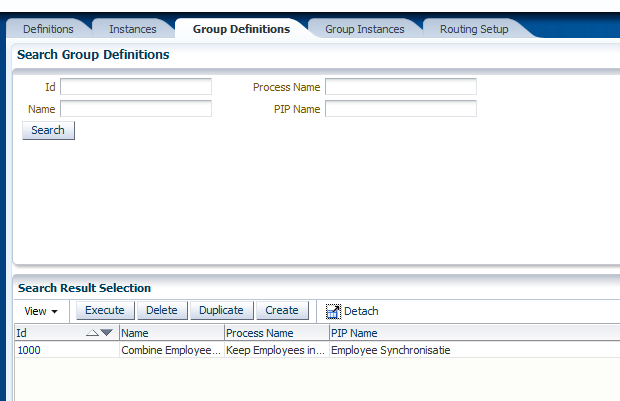
Task: Sort Id column descending arrow
Action: point(106,333)
